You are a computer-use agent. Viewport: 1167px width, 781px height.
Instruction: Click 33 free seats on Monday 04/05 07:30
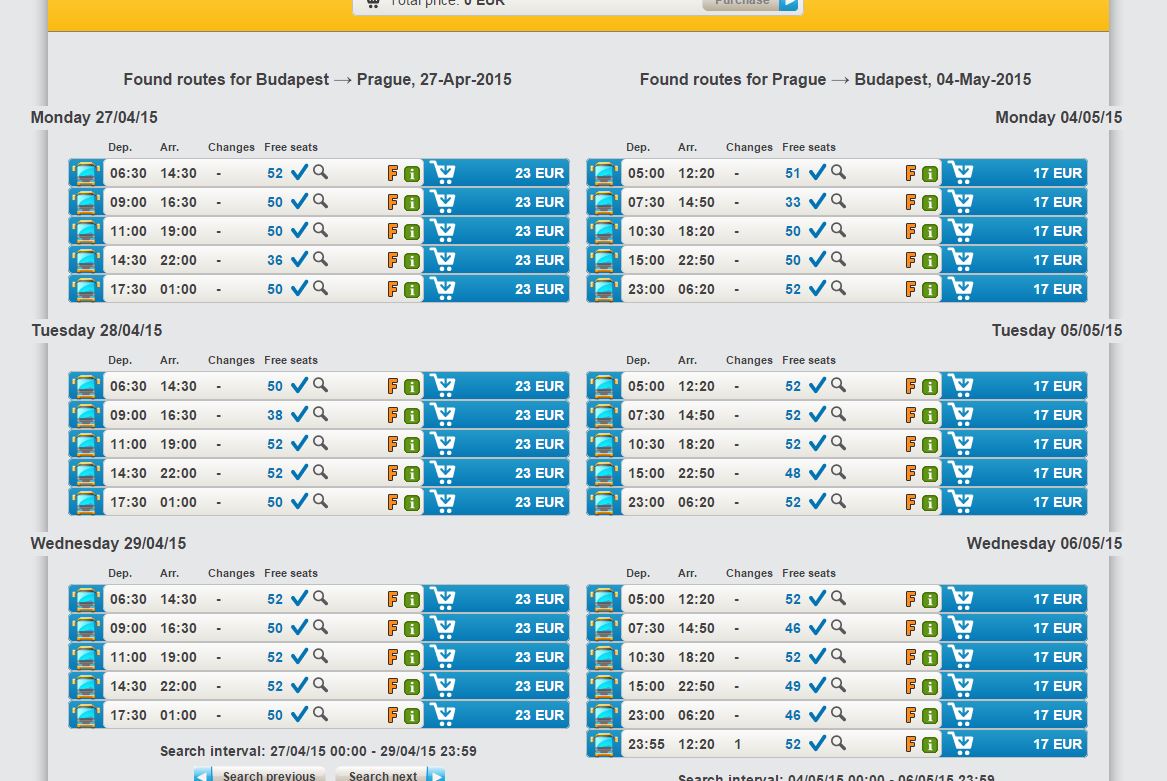(x=793, y=202)
